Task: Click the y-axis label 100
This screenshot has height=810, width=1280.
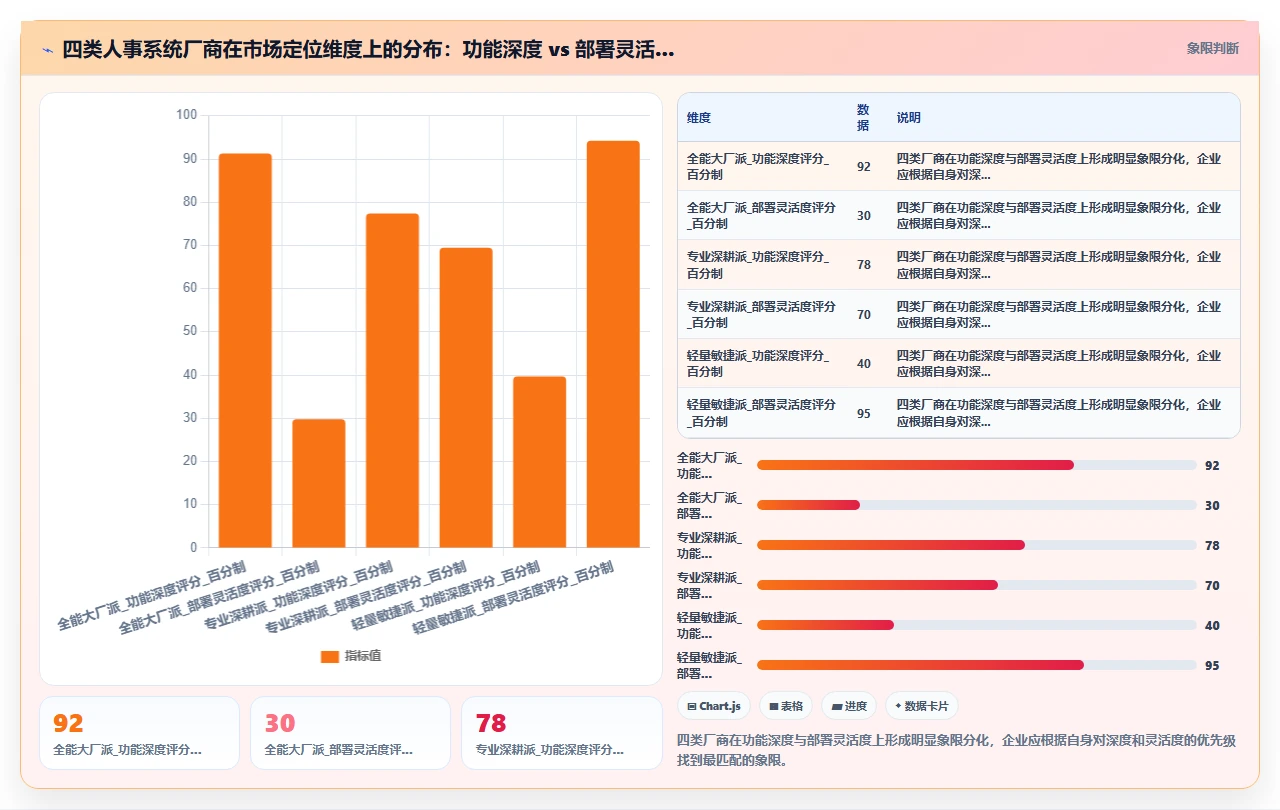Action: pyautogui.click(x=186, y=115)
